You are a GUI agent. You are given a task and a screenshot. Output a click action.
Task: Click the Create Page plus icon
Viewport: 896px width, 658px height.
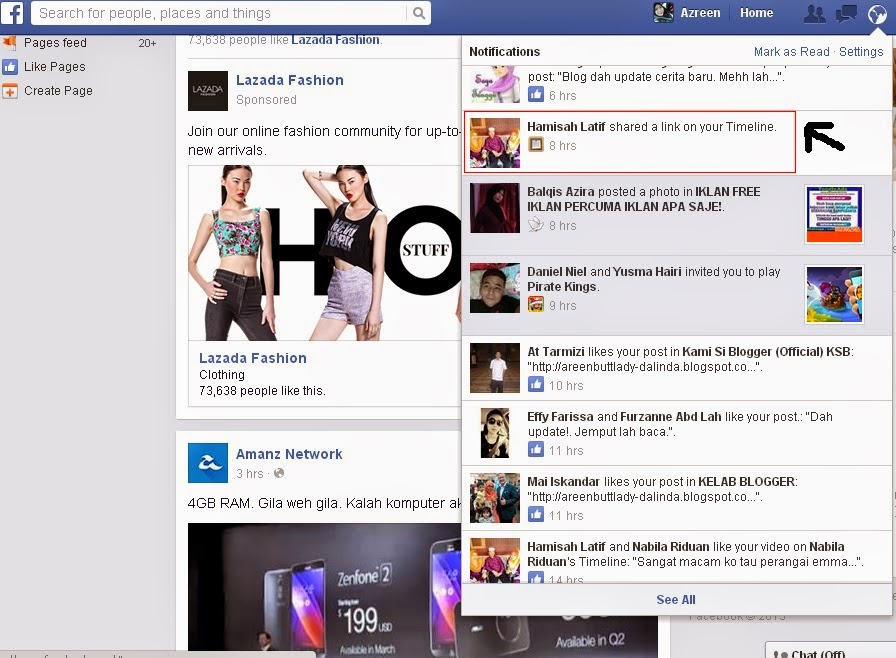tap(10, 91)
